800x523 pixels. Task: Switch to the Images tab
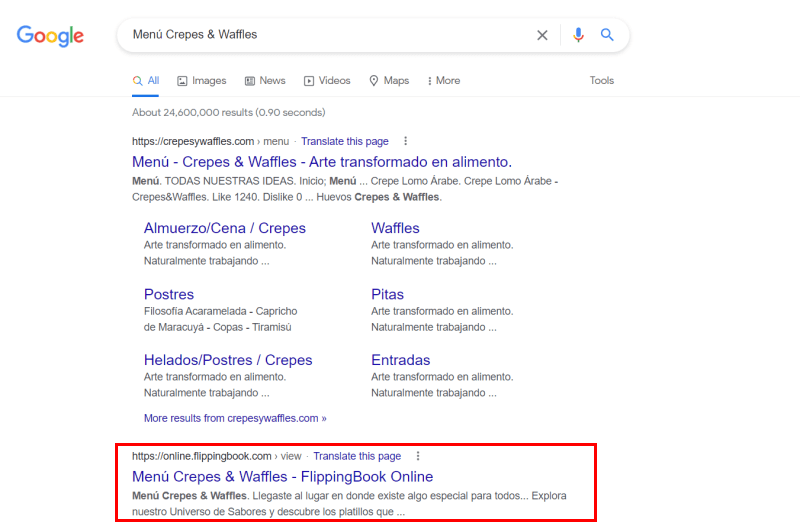202,81
